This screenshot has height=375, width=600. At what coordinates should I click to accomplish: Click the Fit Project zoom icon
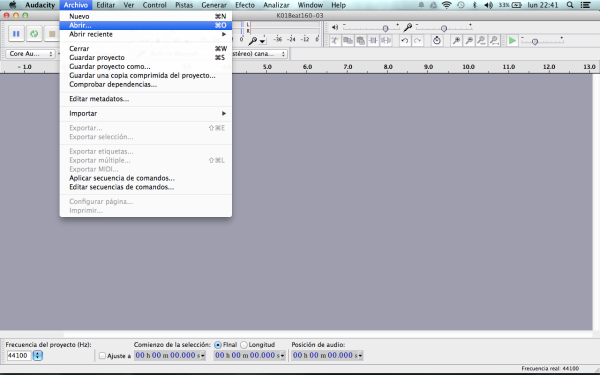pyautogui.click(x=494, y=41)
